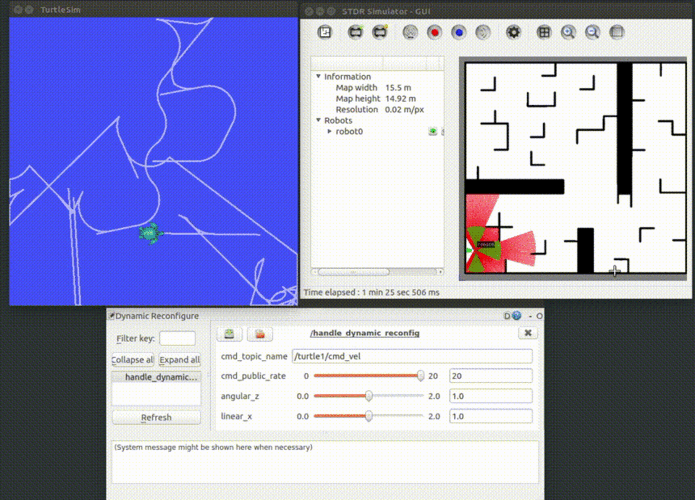Click the Filter key input box
The width and height of the screenshot is (695, 500).
pyautogui.click(x=177, y=339)
